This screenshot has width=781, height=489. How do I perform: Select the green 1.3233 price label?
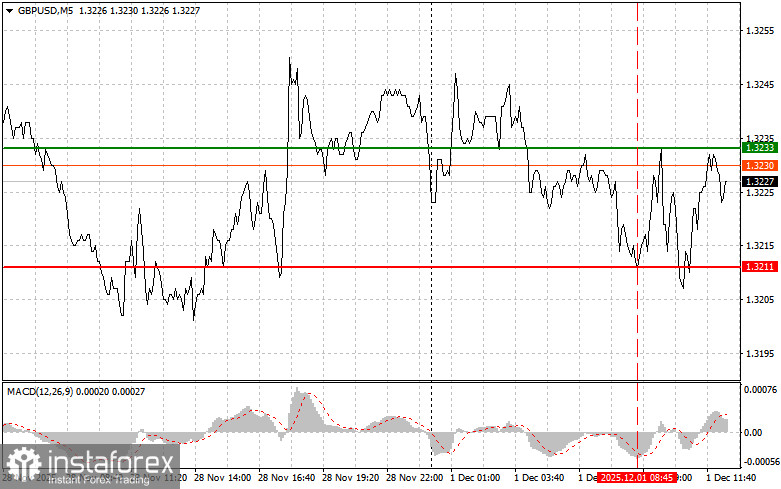[760, 148]
